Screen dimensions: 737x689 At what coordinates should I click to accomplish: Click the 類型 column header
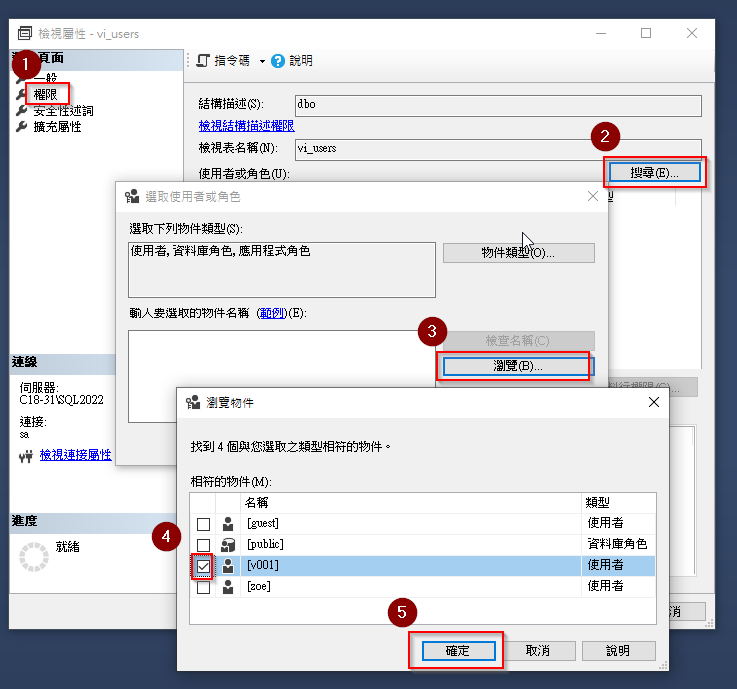[619, 503]
